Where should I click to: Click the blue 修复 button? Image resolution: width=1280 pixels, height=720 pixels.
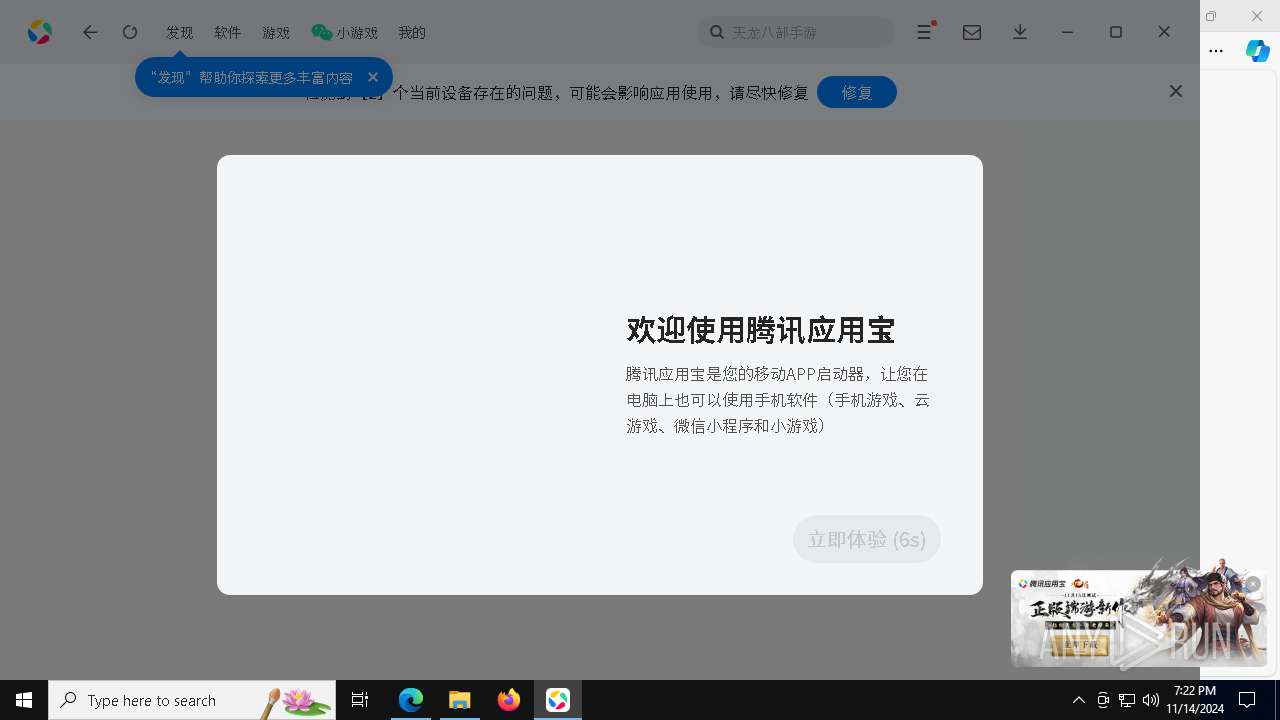[x=857, y=92]
